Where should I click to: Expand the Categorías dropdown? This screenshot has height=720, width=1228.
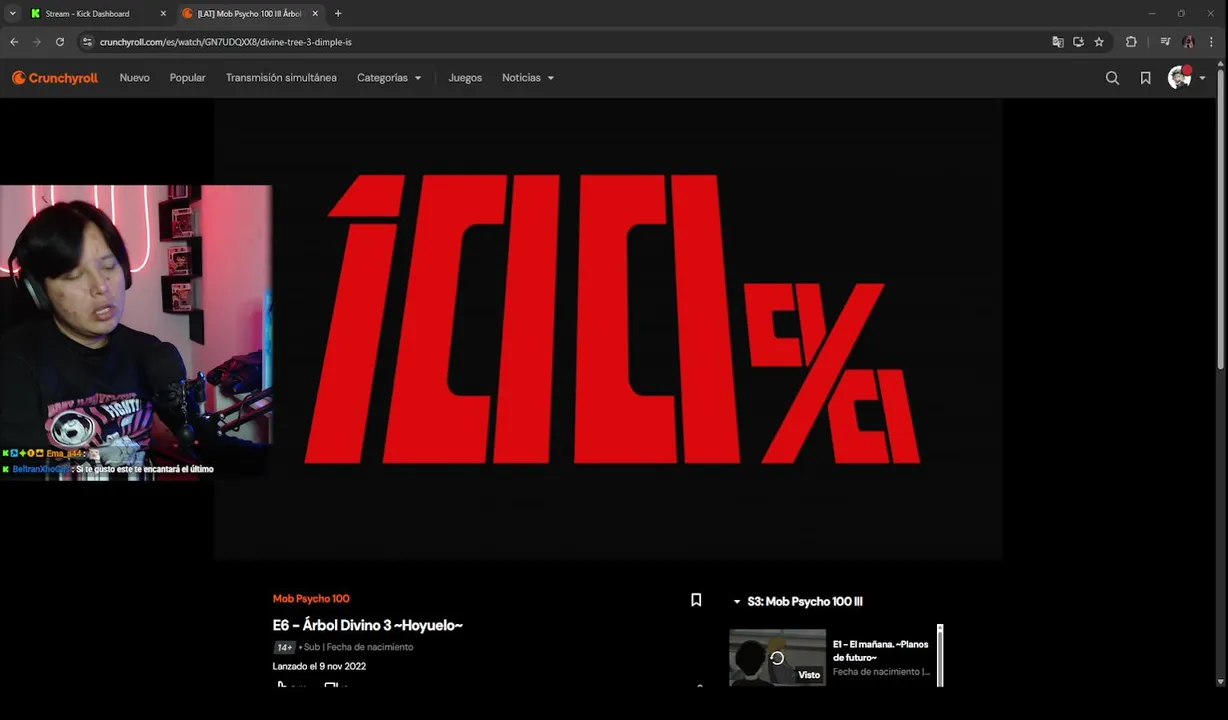(x=389, y=78)
